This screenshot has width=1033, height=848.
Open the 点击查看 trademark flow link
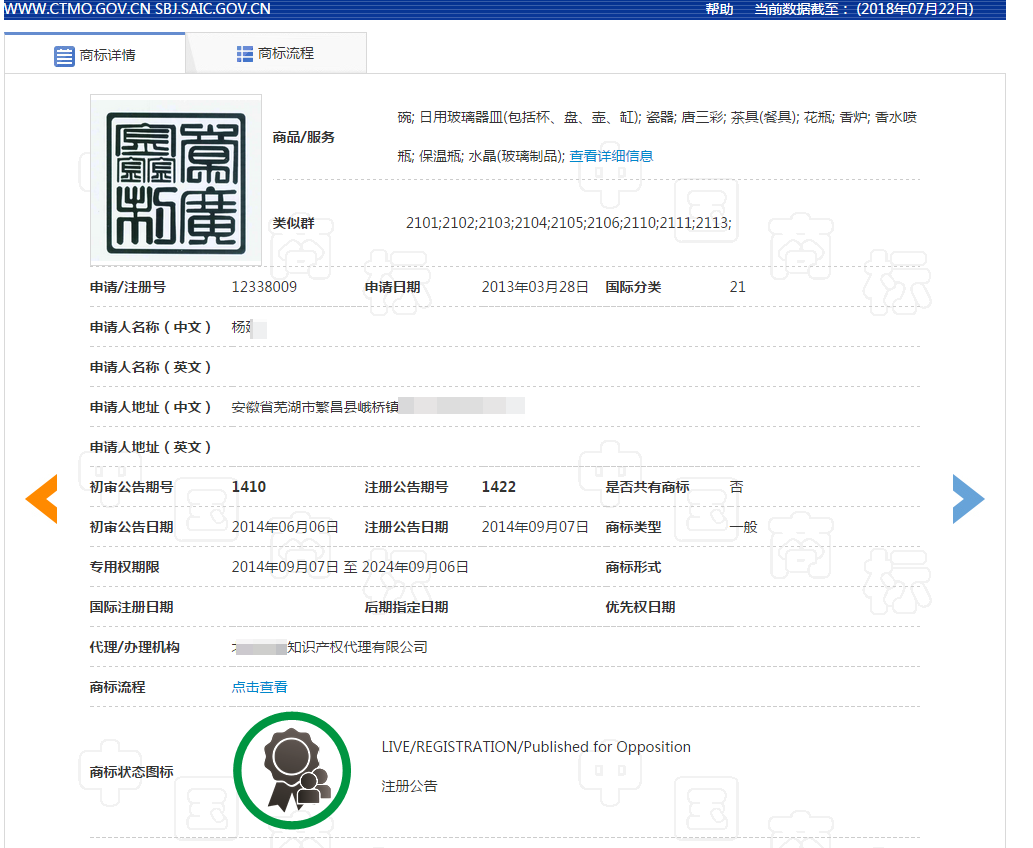click(259, 687)
